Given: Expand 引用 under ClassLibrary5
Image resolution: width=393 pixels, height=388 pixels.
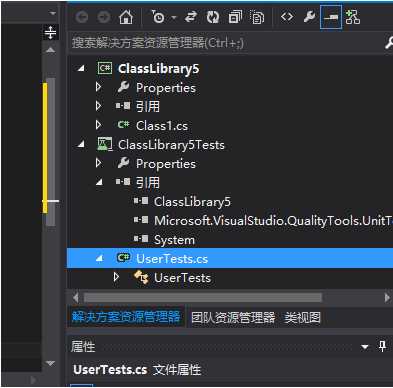Looking at the screenshot, I should [x=98, y=106].
